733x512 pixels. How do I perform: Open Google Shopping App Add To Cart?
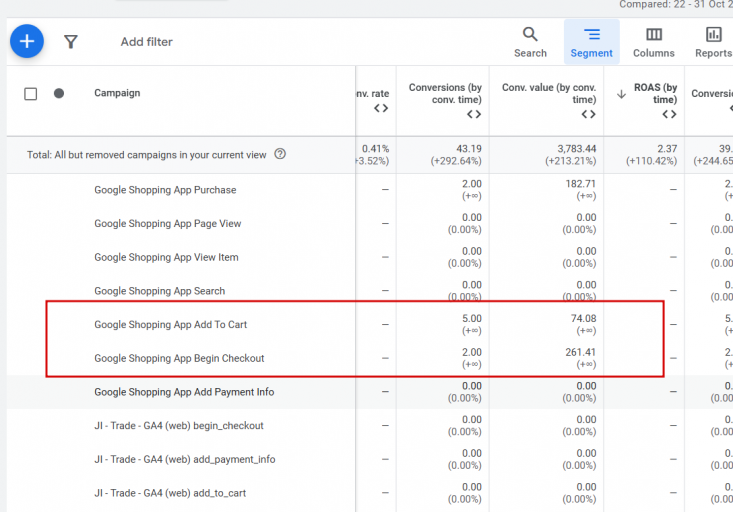tap(170, 324)
